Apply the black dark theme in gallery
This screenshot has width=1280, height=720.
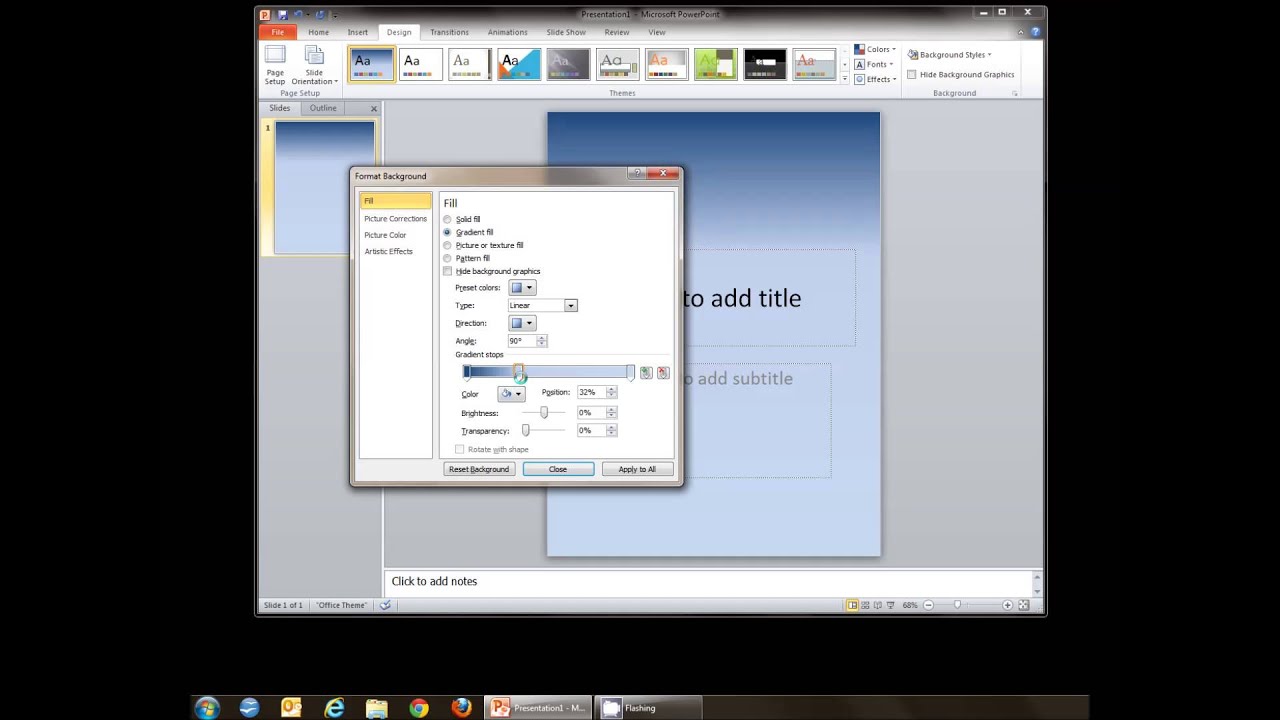coord(764,64)
